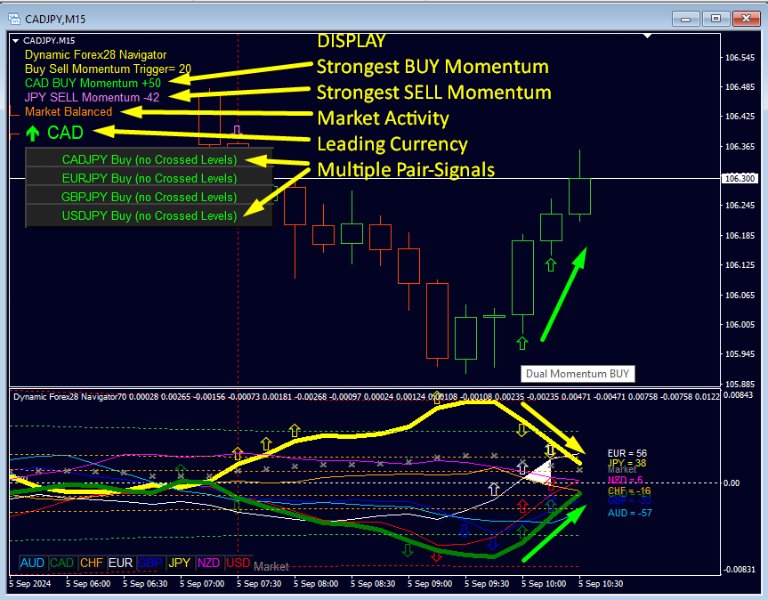The height and width of the screenshot is (600, 768).
Task: Click the pink down arrow above early candle
Action: point(238,130)
